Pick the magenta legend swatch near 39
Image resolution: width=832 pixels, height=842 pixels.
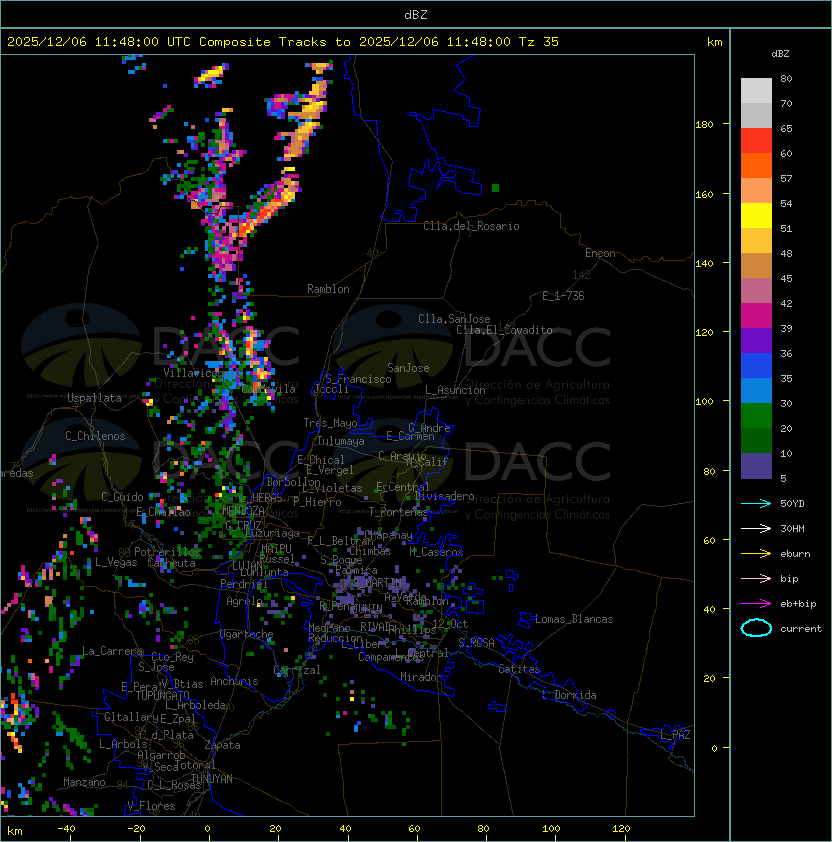tap(756, 315)
